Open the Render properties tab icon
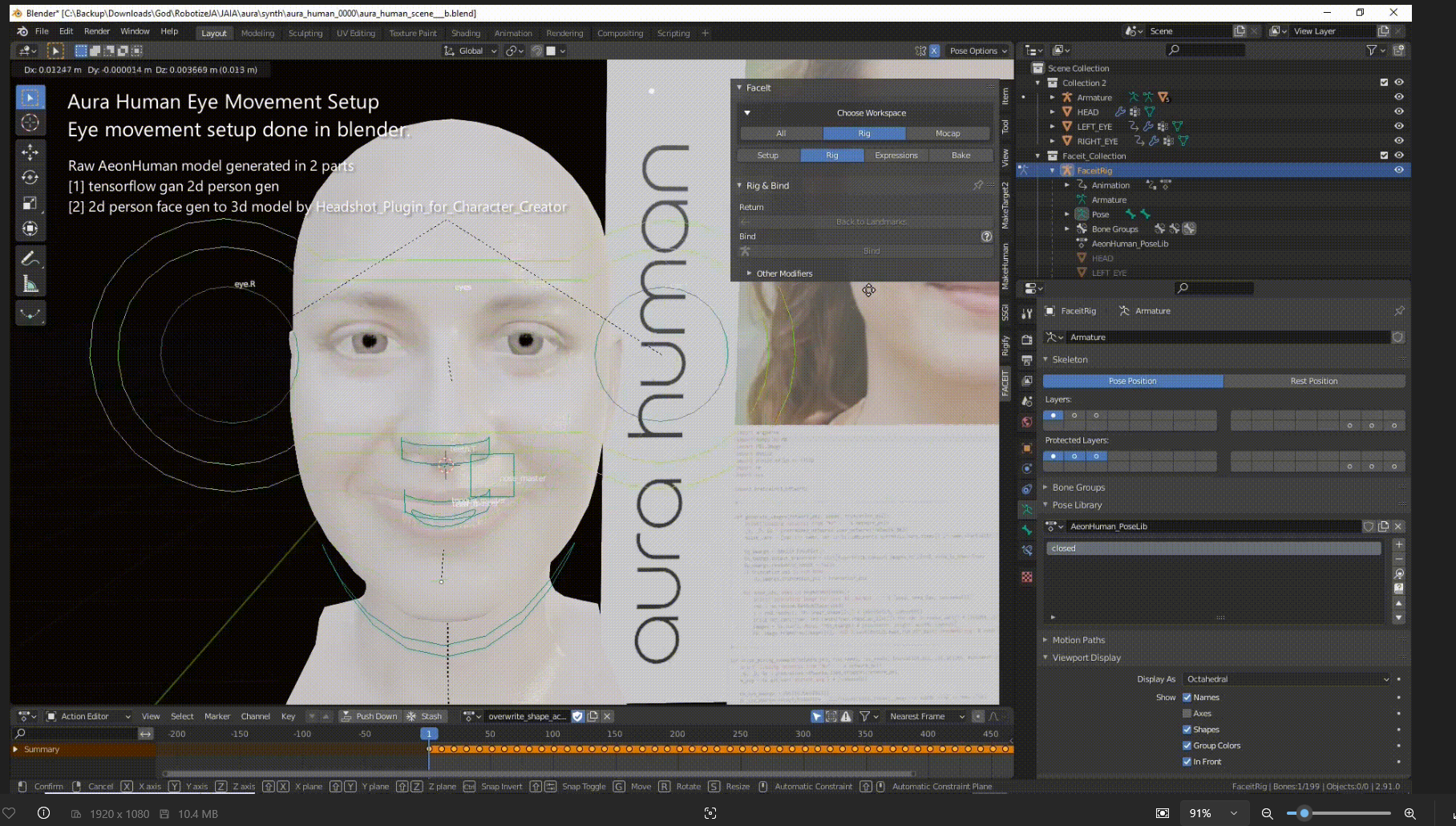The image size is (1456, 826). tap(1027, 339)
